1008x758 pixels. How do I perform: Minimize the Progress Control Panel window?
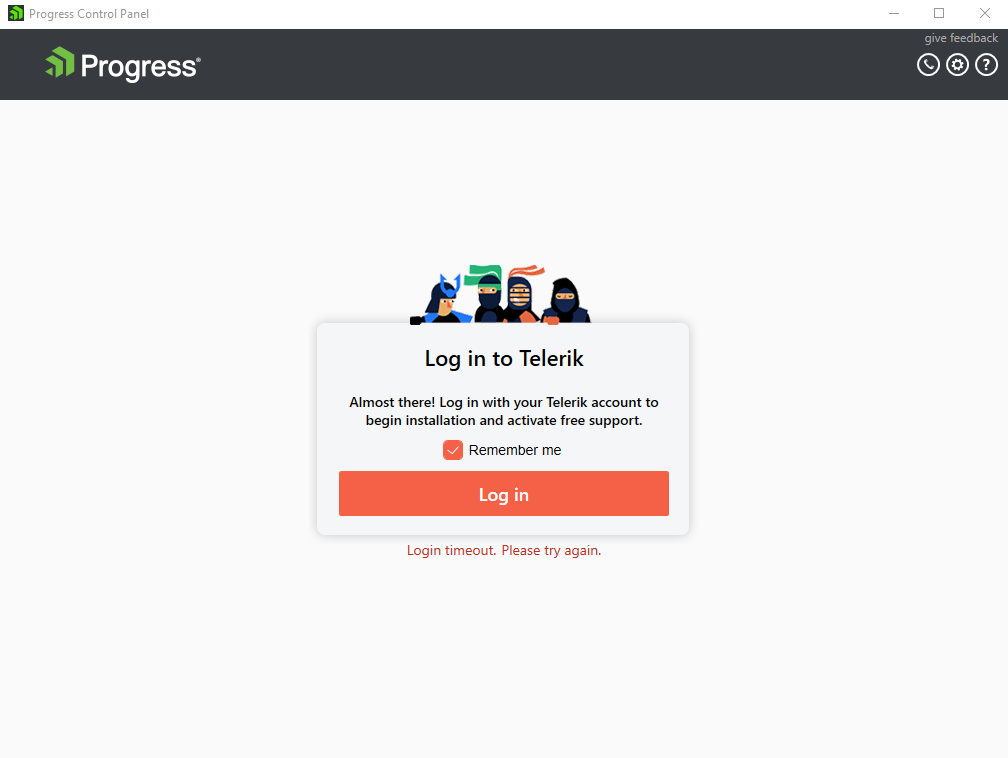[x=894, y=14]
